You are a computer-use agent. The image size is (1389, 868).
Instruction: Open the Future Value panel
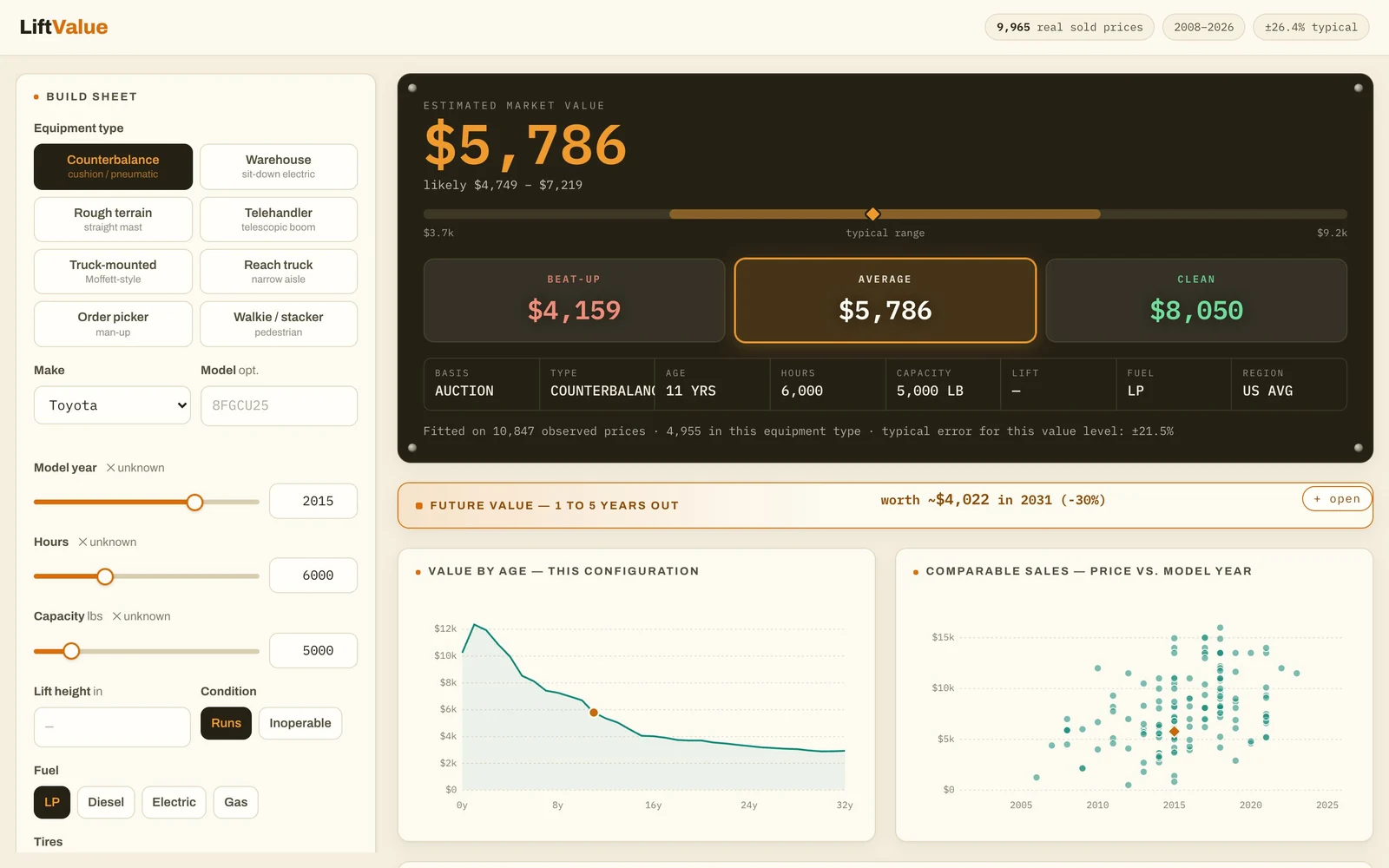pyautogui.click(x=1337, y=499)
